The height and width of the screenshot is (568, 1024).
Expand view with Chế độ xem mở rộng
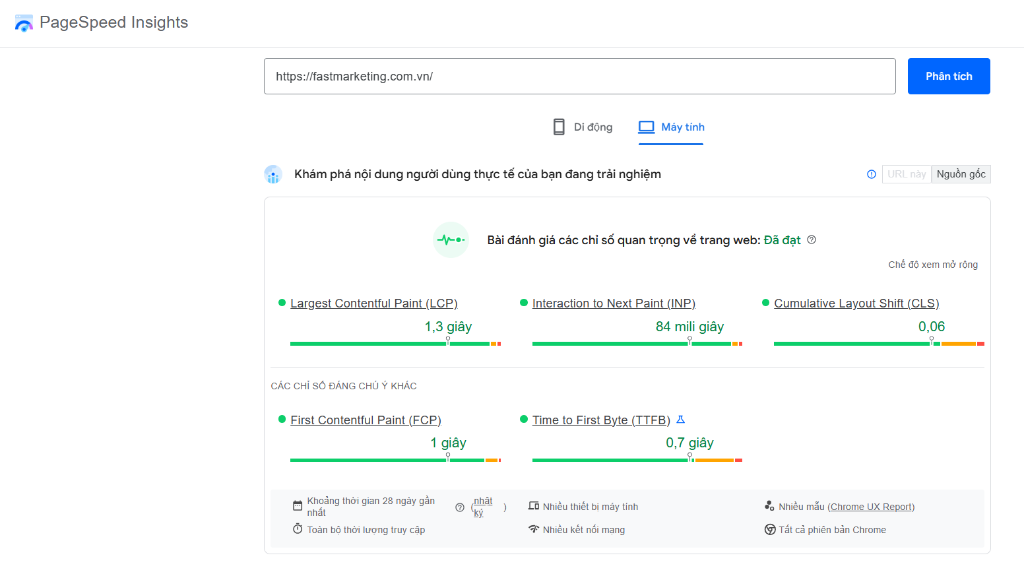(933, 264)
